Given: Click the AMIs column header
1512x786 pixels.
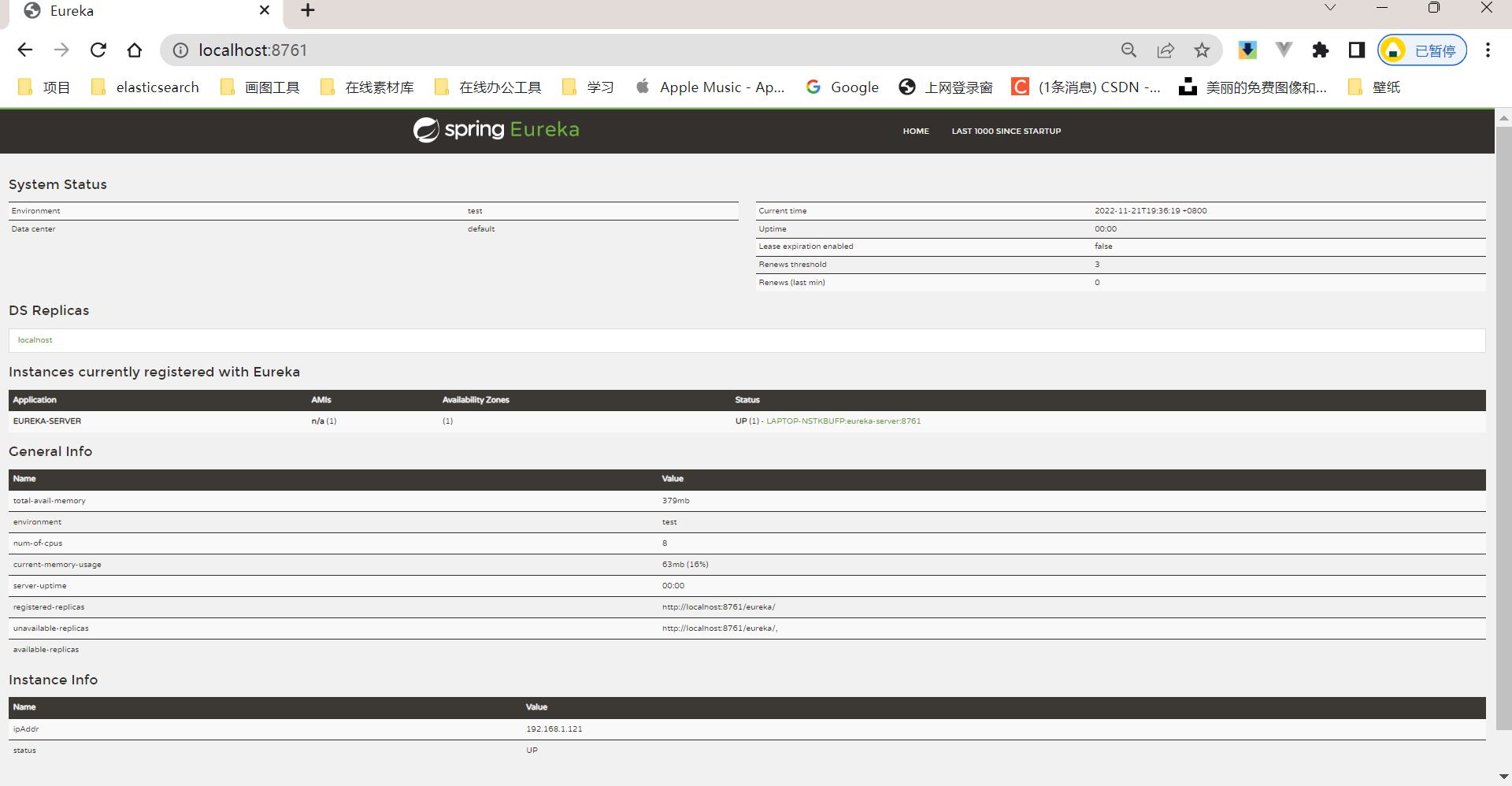Looking at the screenshot, I should [321, 400].
